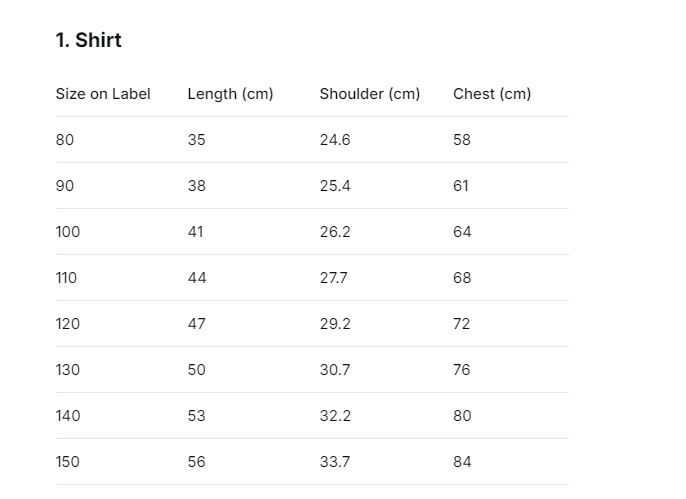The height and width of the screenshot is (499, 686).
Task: Click the 'Length (cm)' column header
Action: [230, 94]
